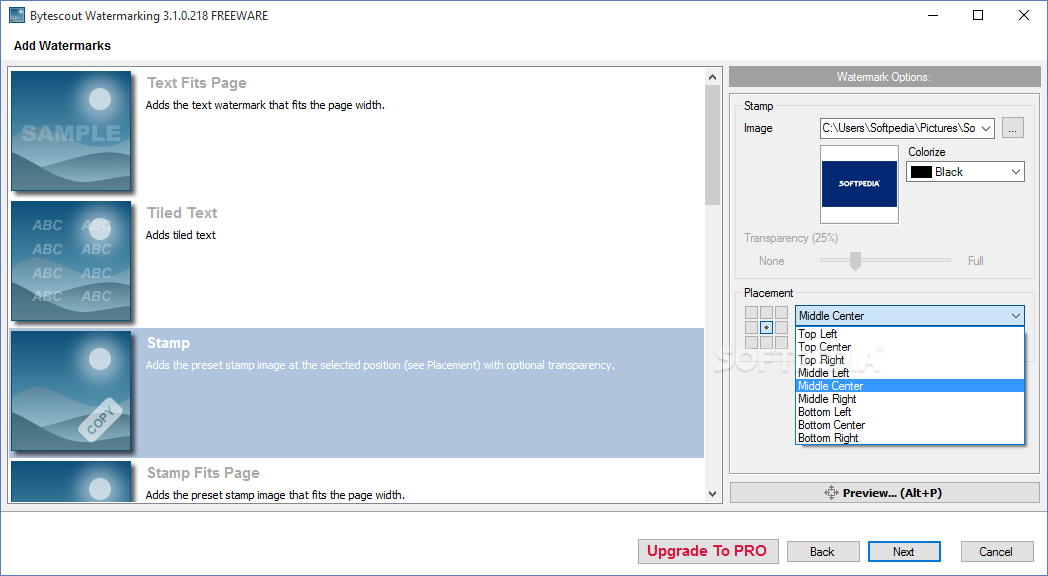The height and width of the screenshot is (576, 1048).
Task: Click the Tiled Text title
Action: (x=182, y=212)
